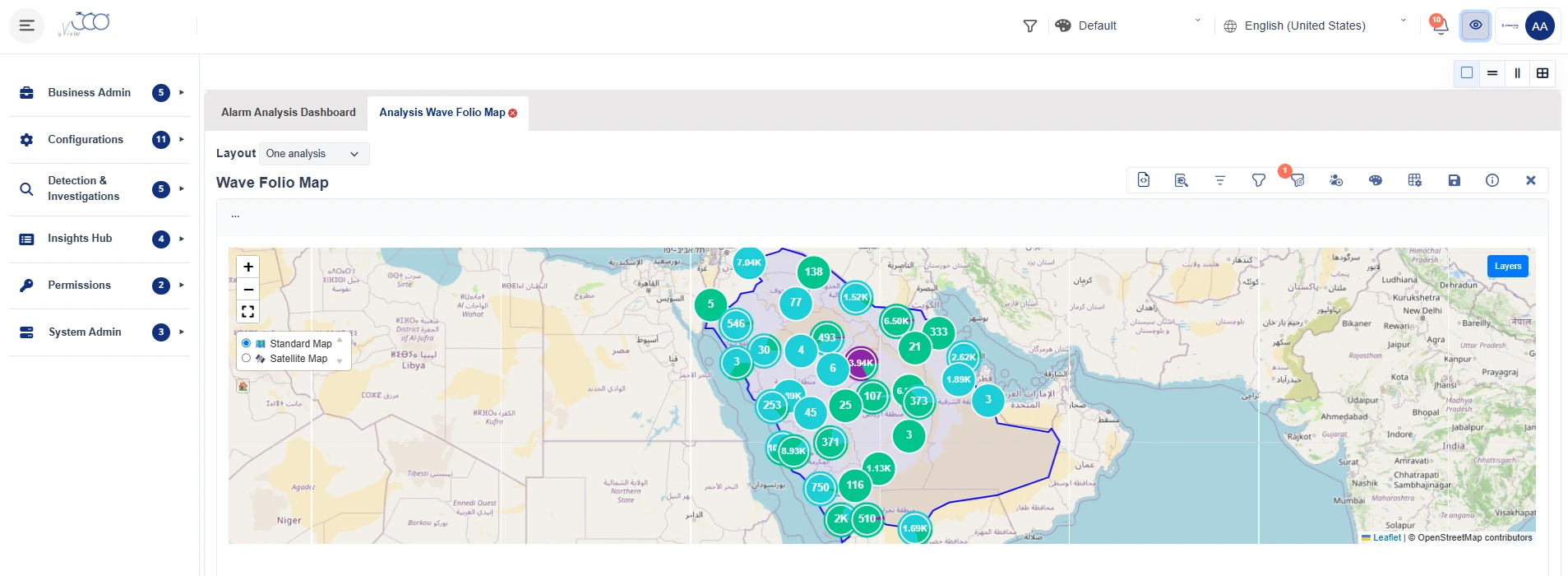Toggle fullscreen on the map
Screen dimensions: 1568x576
248,311
